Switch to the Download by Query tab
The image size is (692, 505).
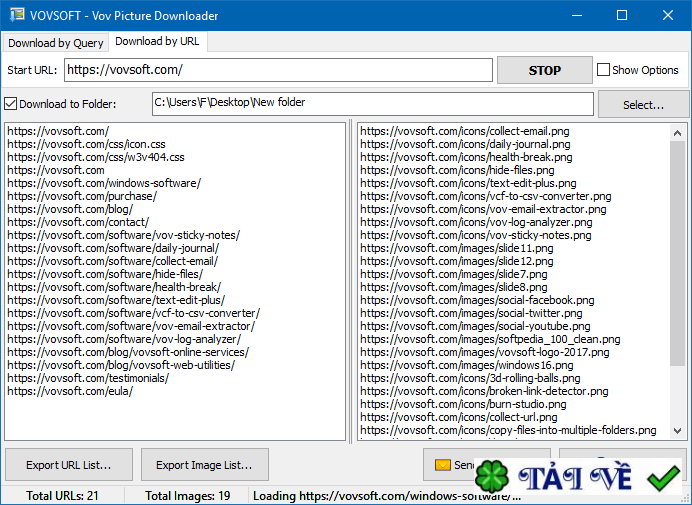(x=56, y=43)
